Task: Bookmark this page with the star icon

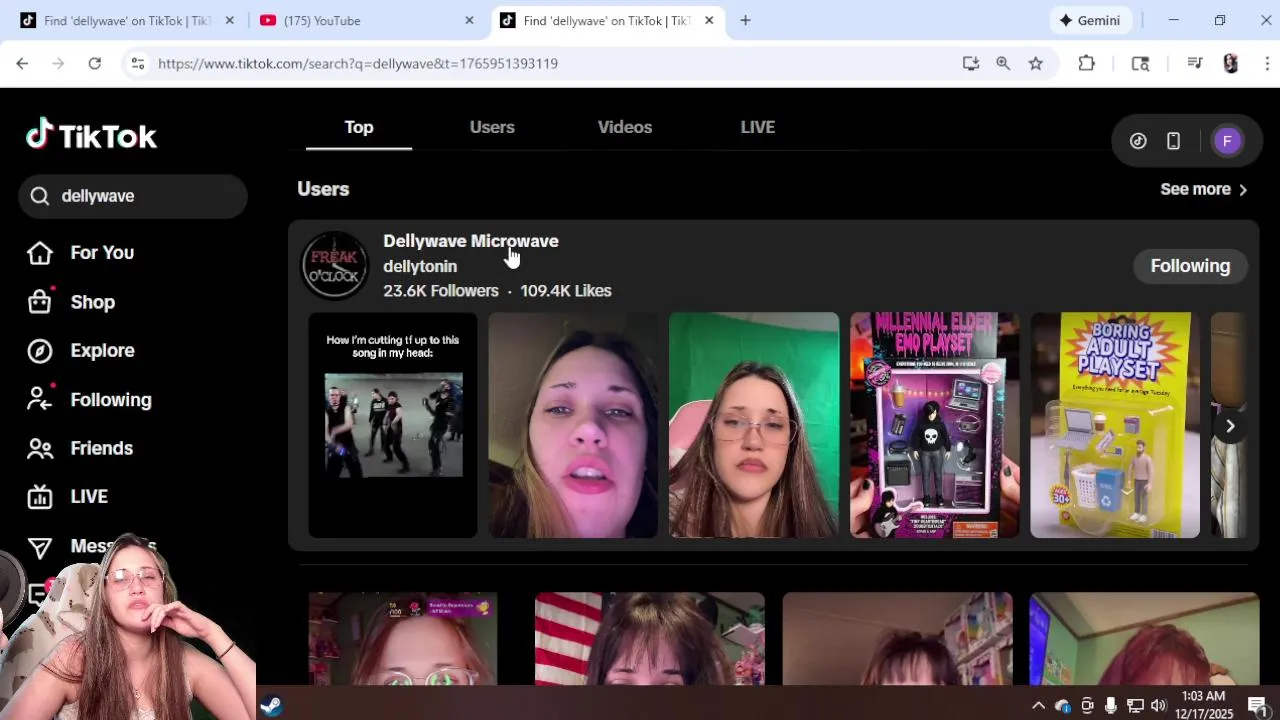Action: pos(1036,63)
